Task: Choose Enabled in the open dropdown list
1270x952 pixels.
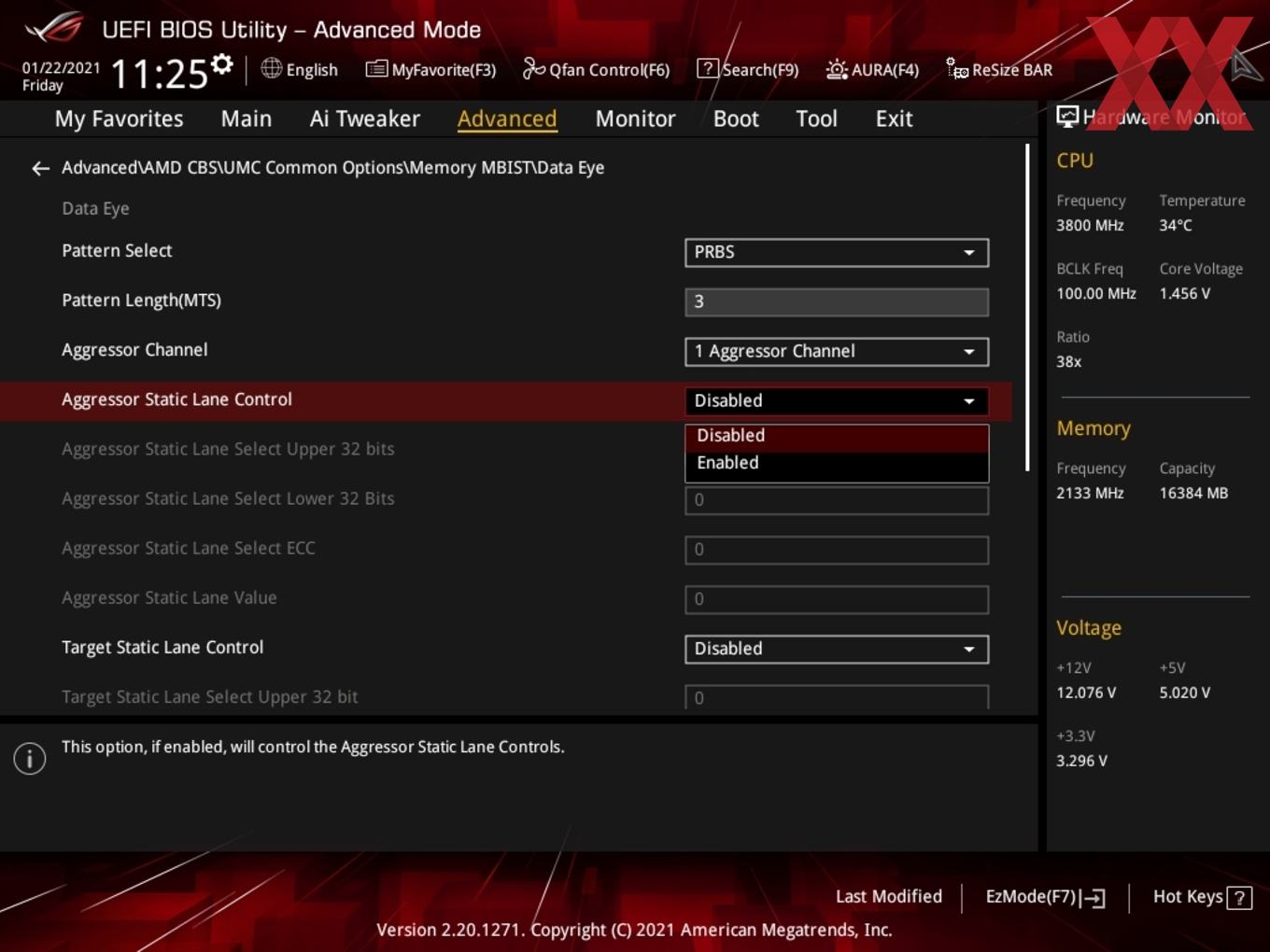Action: coord(837,463)
